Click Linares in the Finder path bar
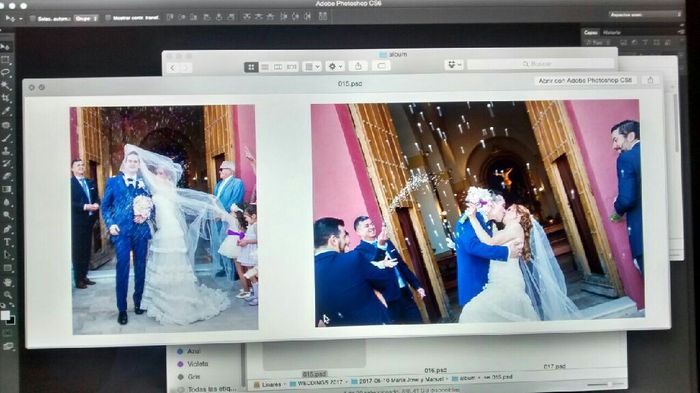The width and height of the screenshot is (700, 393). 267,384
